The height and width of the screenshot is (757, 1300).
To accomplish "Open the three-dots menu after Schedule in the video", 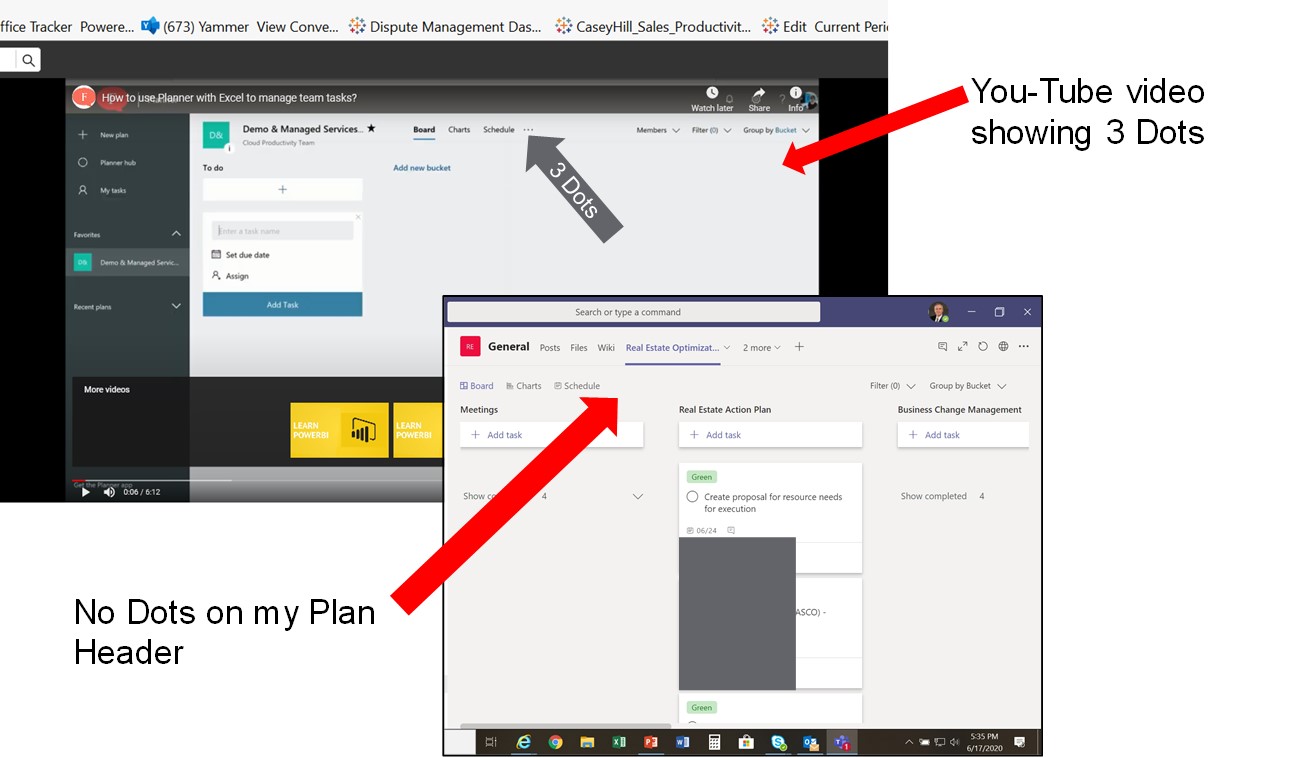I will click(528, 130).
